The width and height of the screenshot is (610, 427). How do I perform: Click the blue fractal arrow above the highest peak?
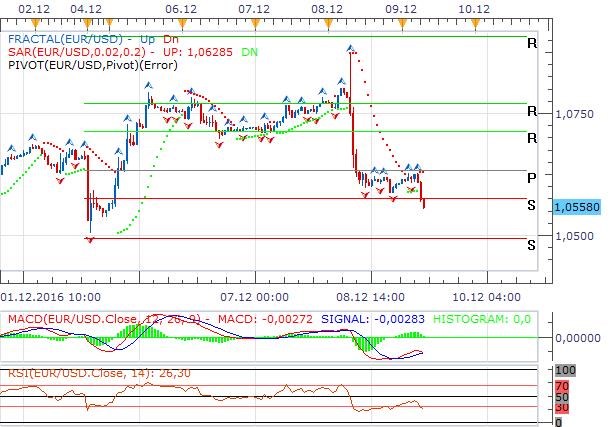point(349,47)
